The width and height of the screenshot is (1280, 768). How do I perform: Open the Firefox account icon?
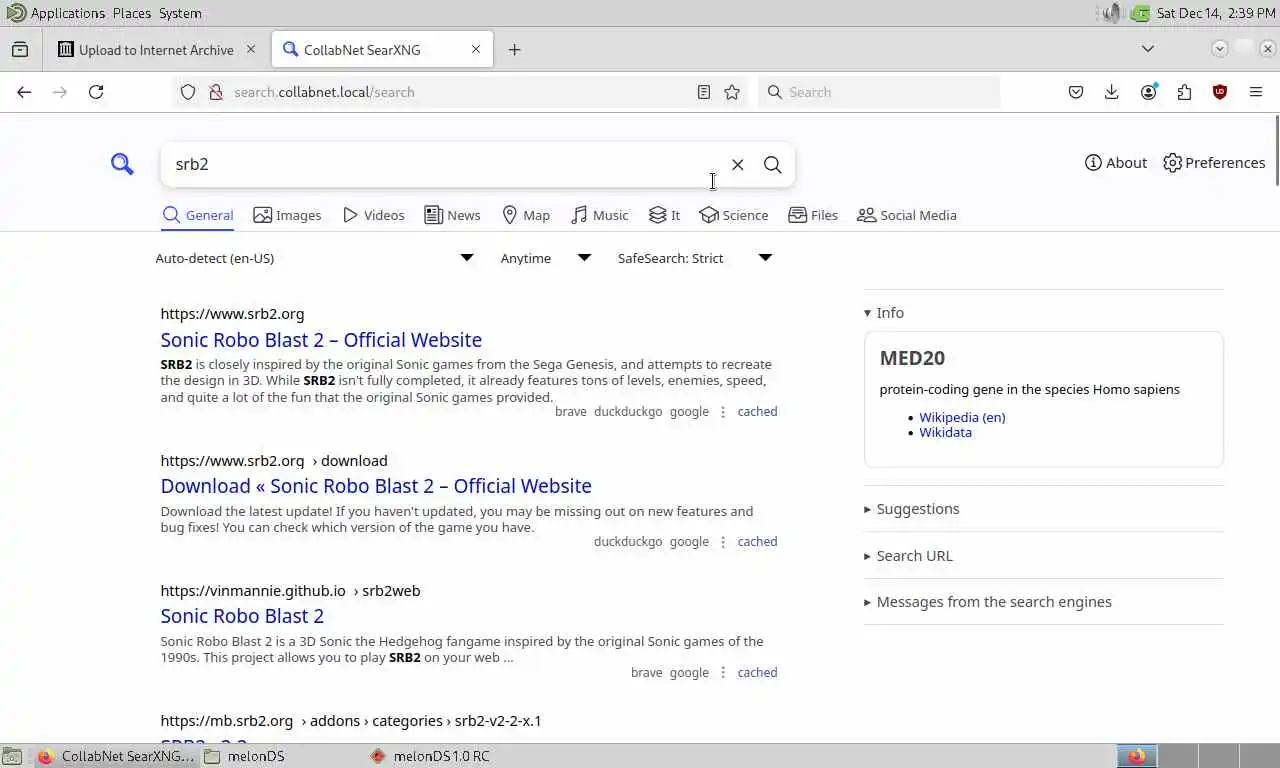(x=1148, y=92)
